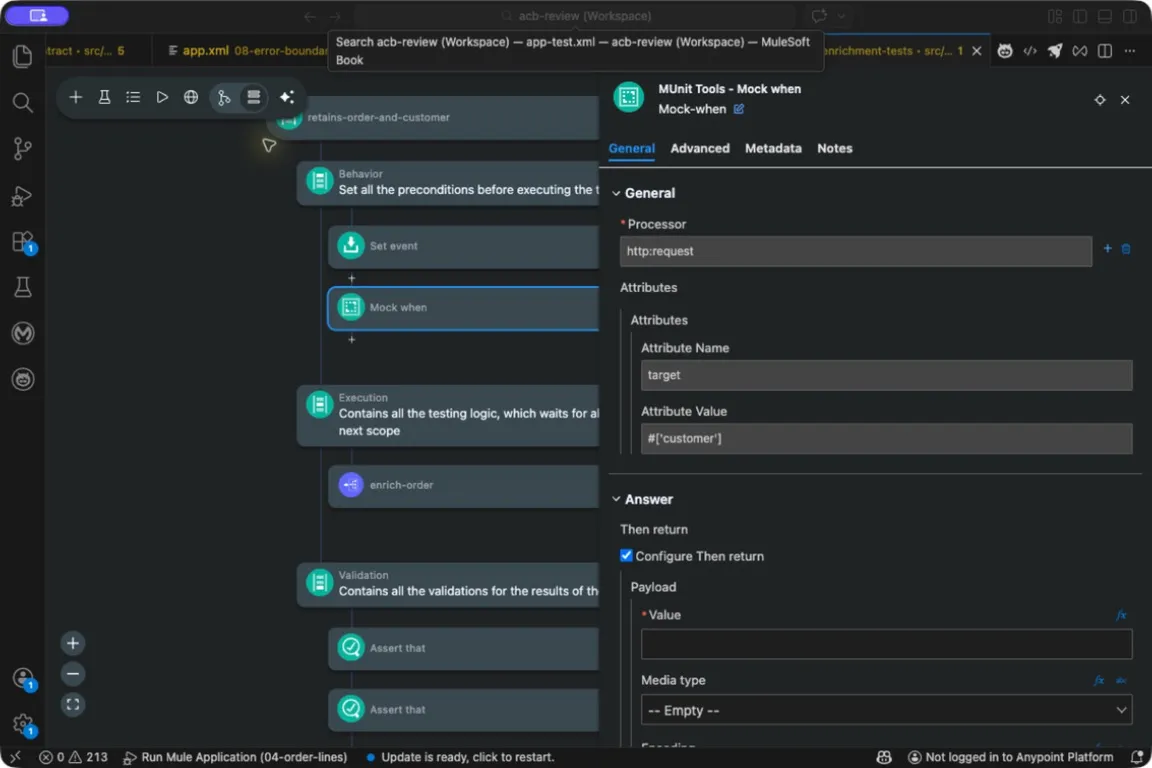Click the play icon in canvas toolbar
1152x768 pixels.
162,97
